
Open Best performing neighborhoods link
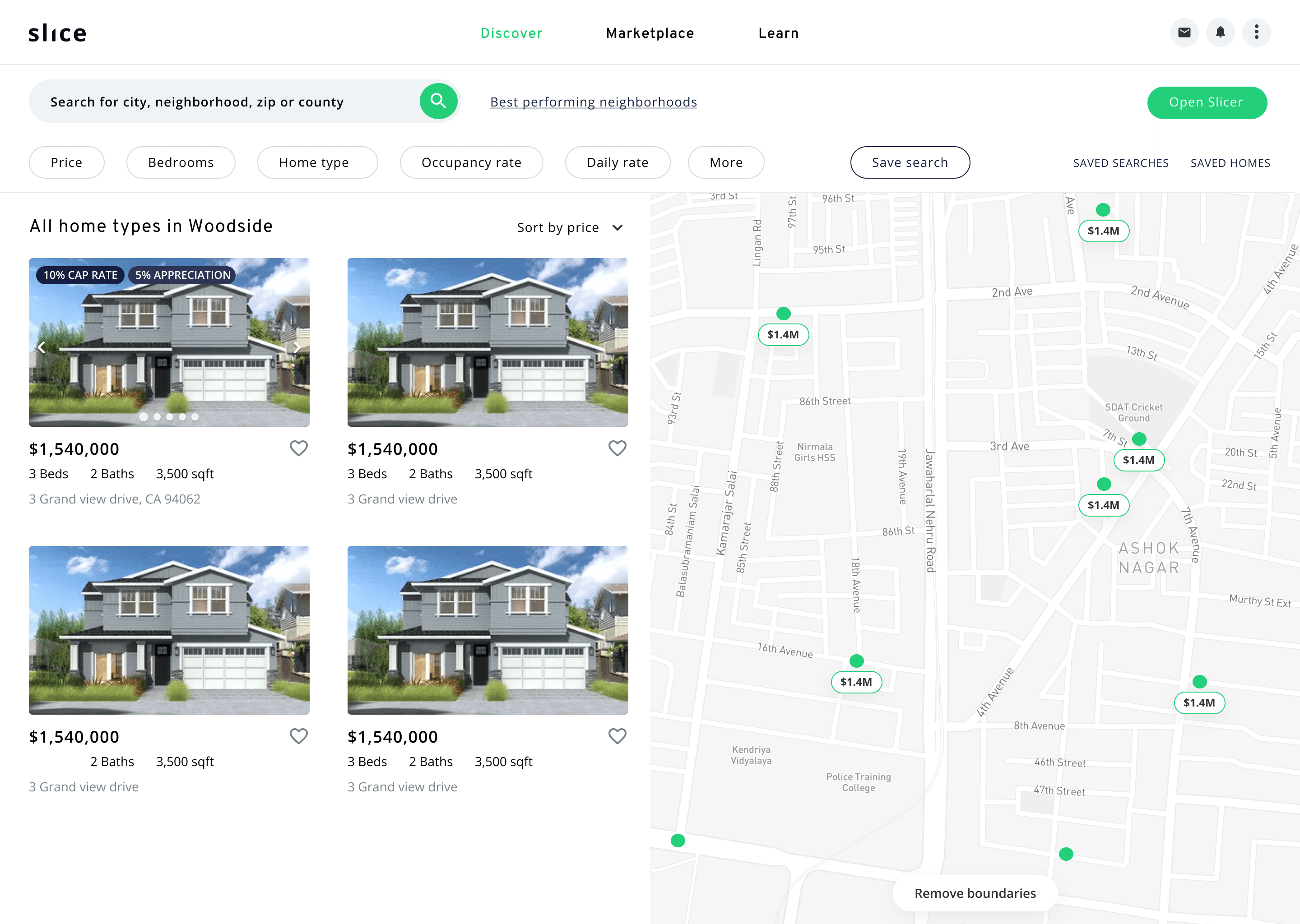point(593,102)
